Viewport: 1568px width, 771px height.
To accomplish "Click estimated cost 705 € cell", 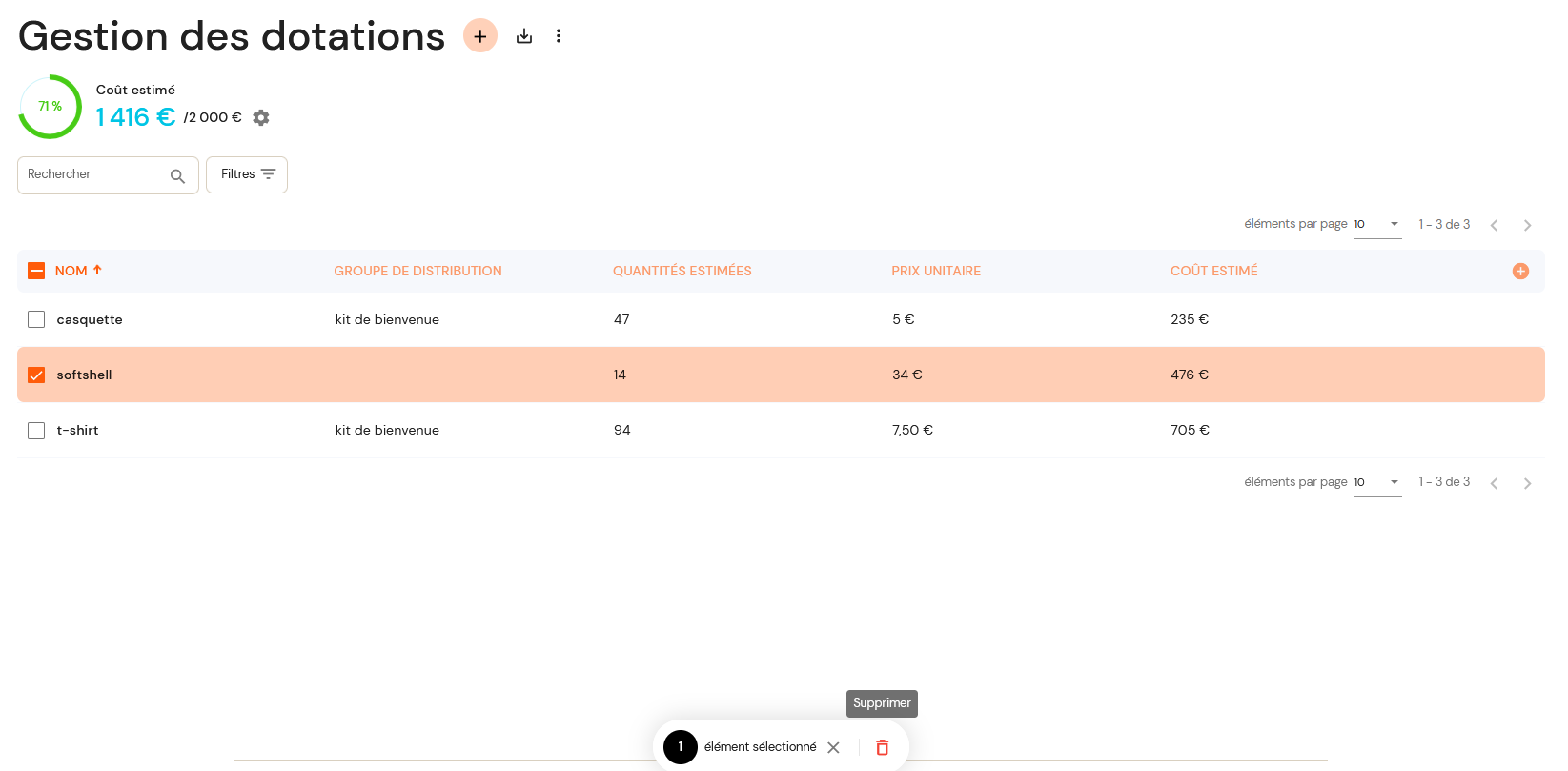I will (x=1191, y=430).
